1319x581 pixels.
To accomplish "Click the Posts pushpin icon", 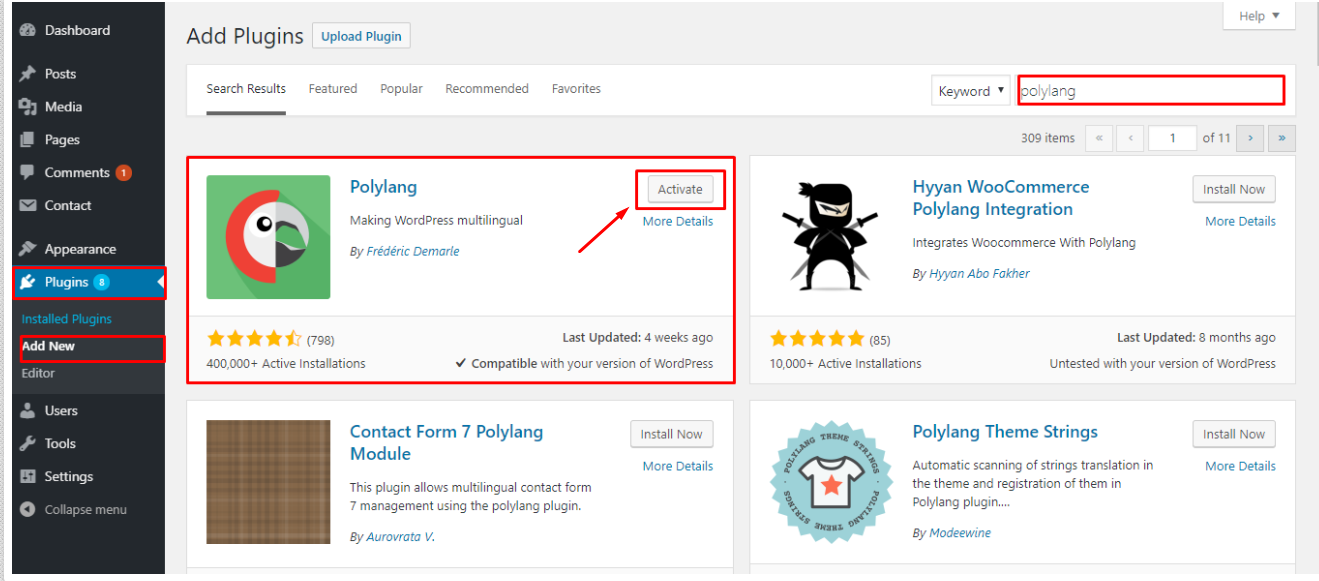I will click(x=28, y=74).
